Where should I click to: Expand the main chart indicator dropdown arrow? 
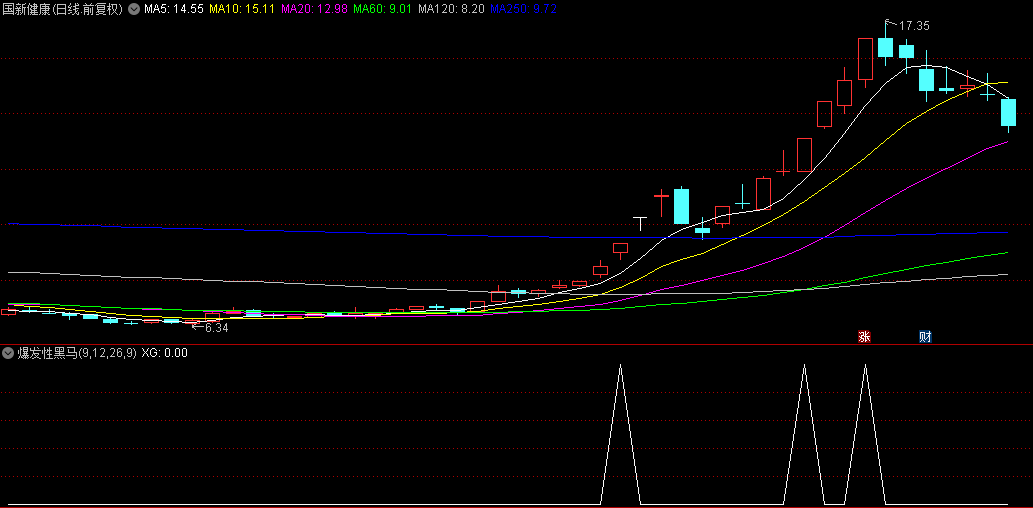[x=134, y=9]
